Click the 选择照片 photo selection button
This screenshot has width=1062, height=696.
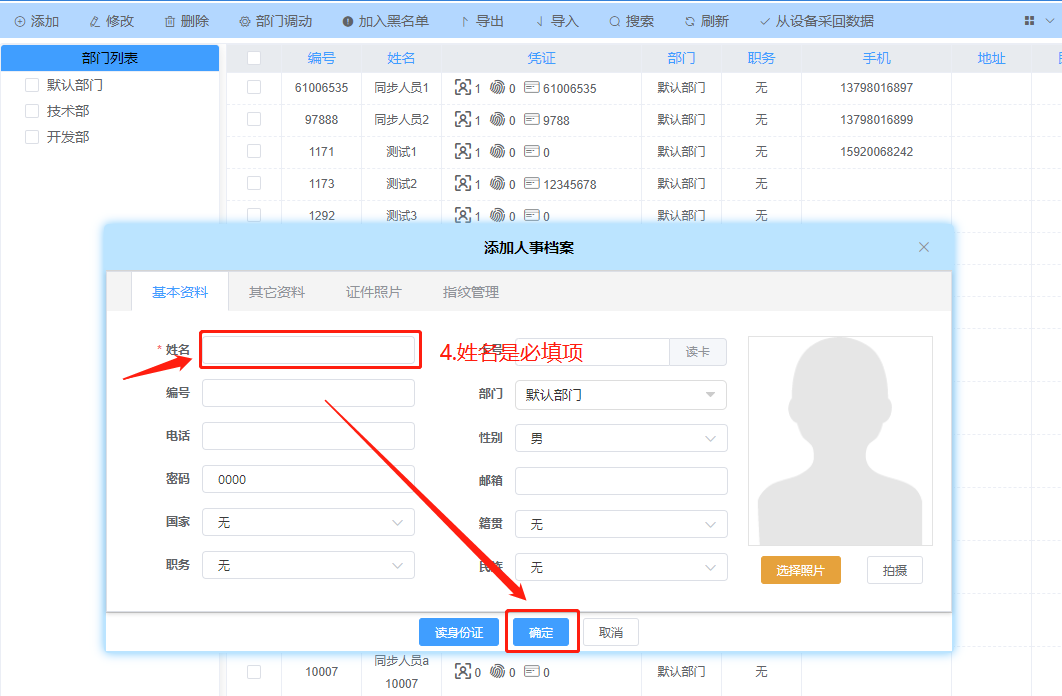(x=800, y=569)
